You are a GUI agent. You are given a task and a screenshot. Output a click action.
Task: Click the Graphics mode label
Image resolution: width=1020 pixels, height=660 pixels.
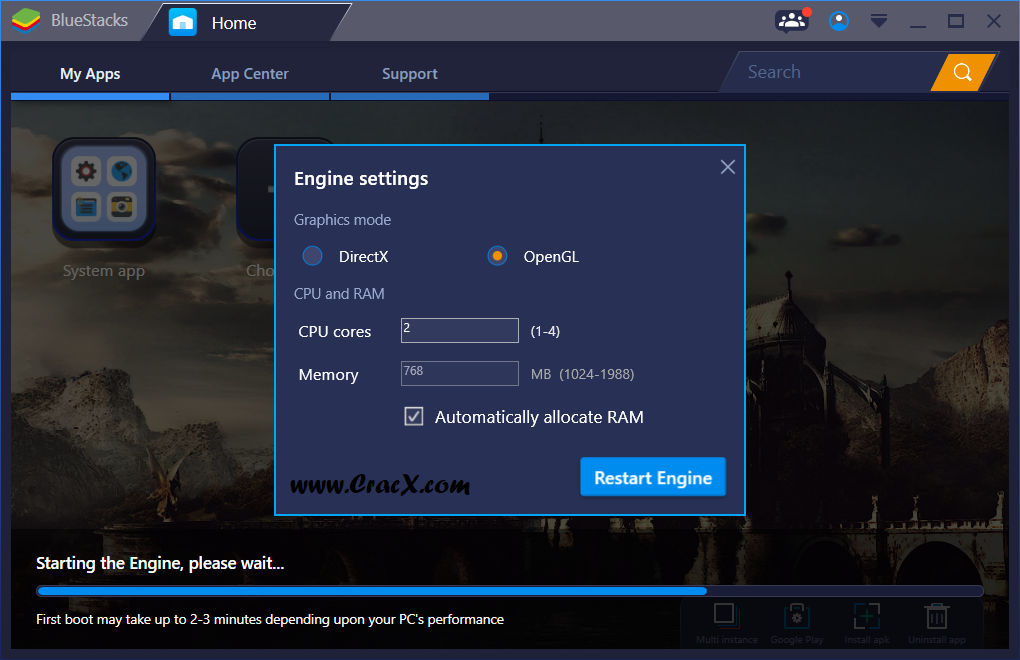click(342, 220)
